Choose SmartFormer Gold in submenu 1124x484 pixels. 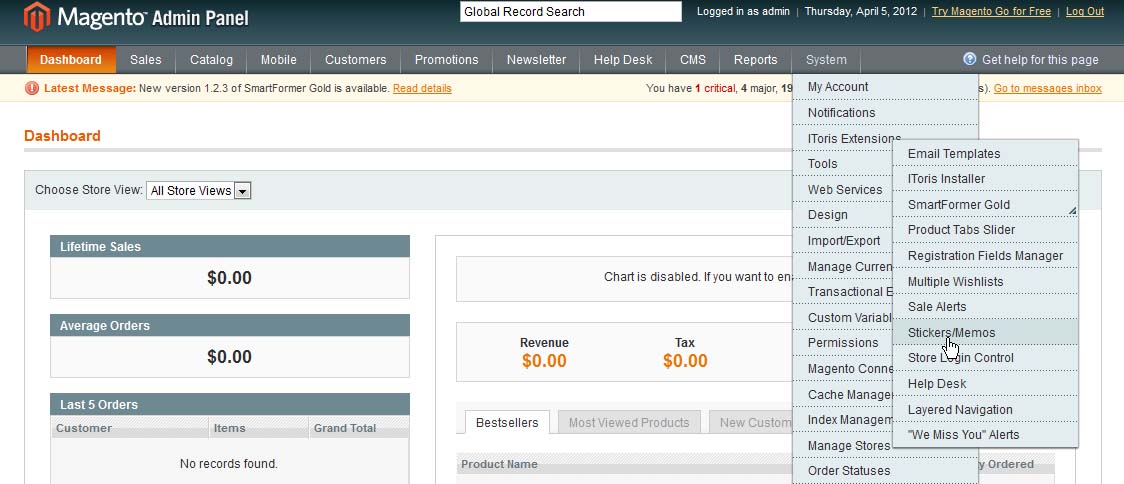coord(985,204)
